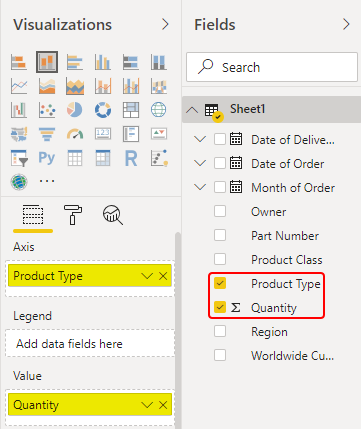This screenshot has width=361, height=429.
Task: Uncheck the Product Type checkbox
Action: (220, 283)
